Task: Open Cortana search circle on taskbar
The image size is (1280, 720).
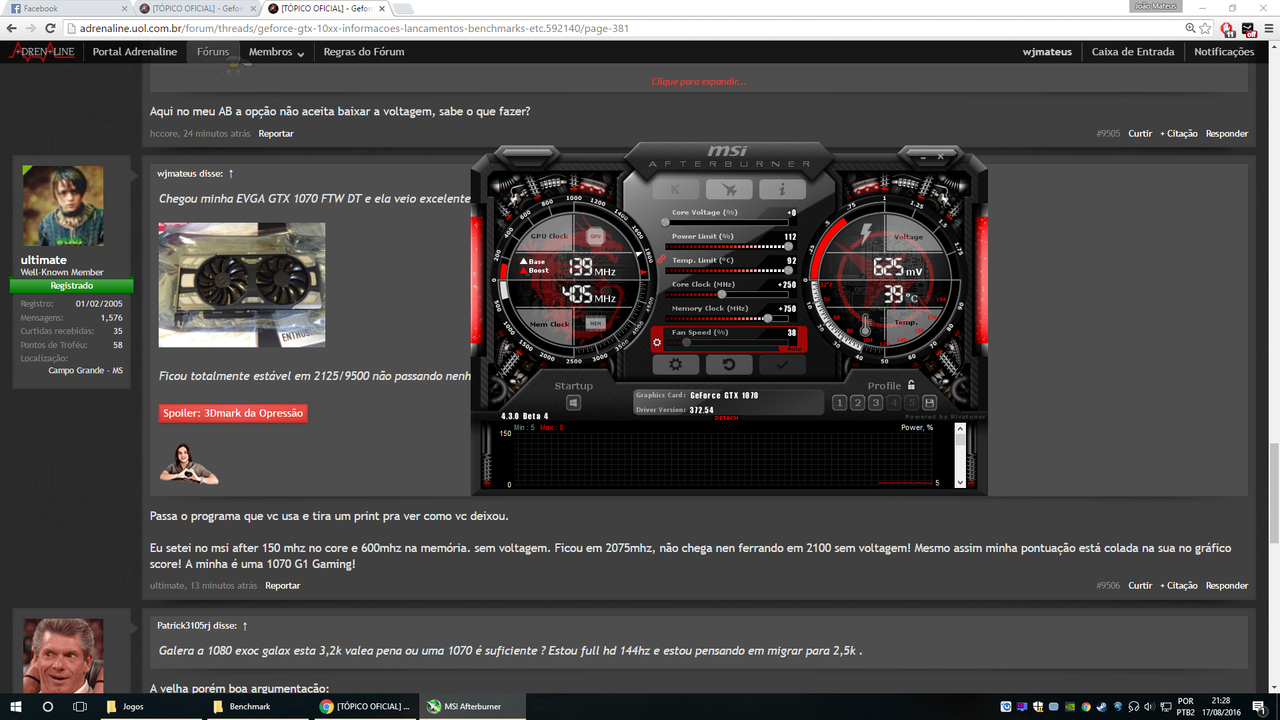Action: 47,706
